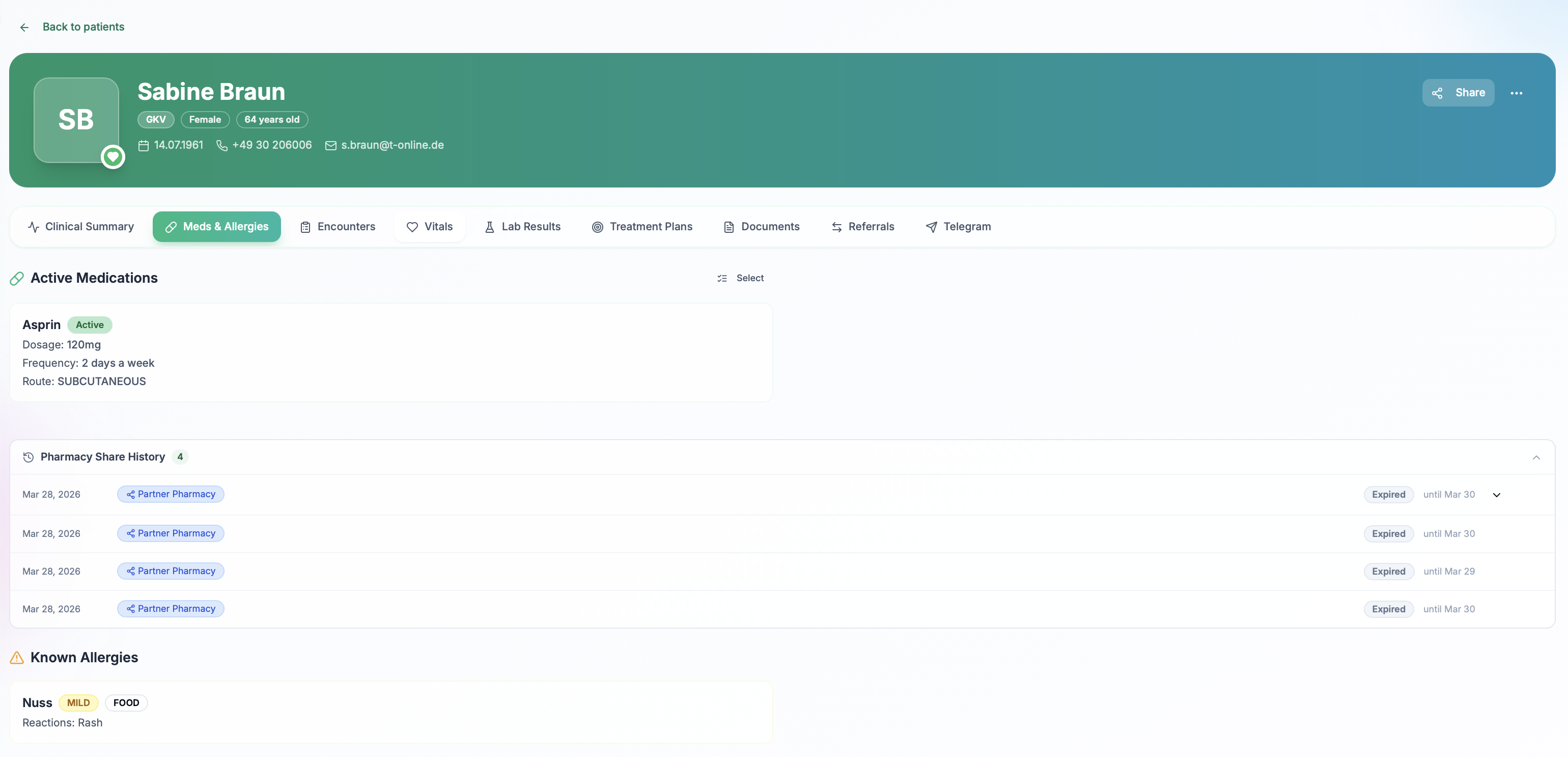Viewport: 1568px width, 757px height.
Task: Click Partner Pharmacy tag in fourth row
Action: 171,608
